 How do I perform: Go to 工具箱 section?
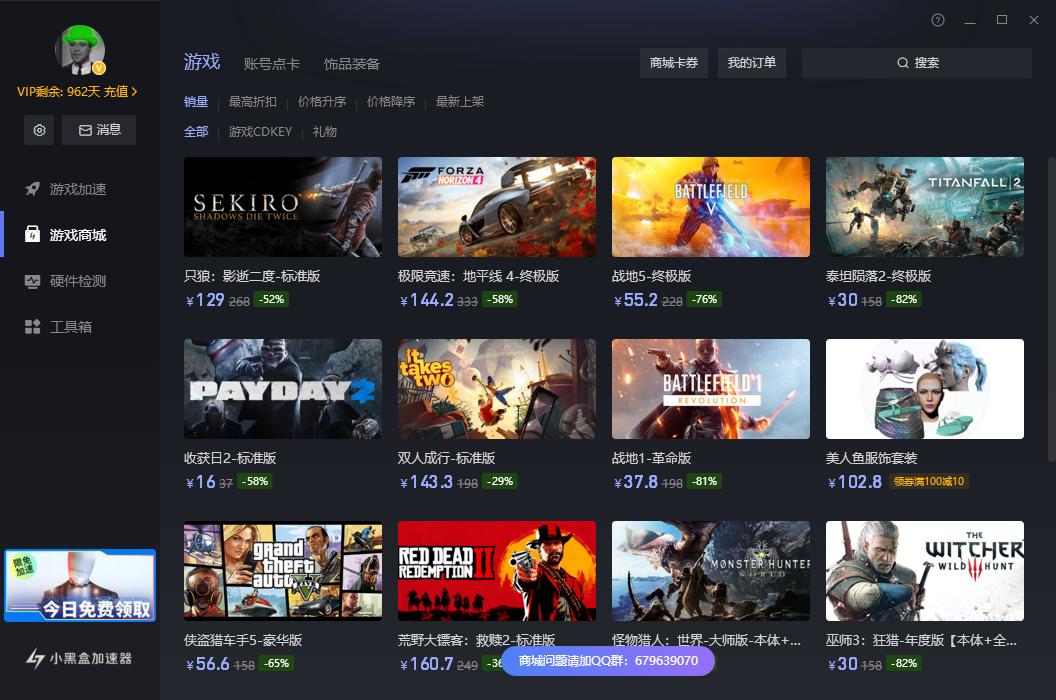(79, 327)
